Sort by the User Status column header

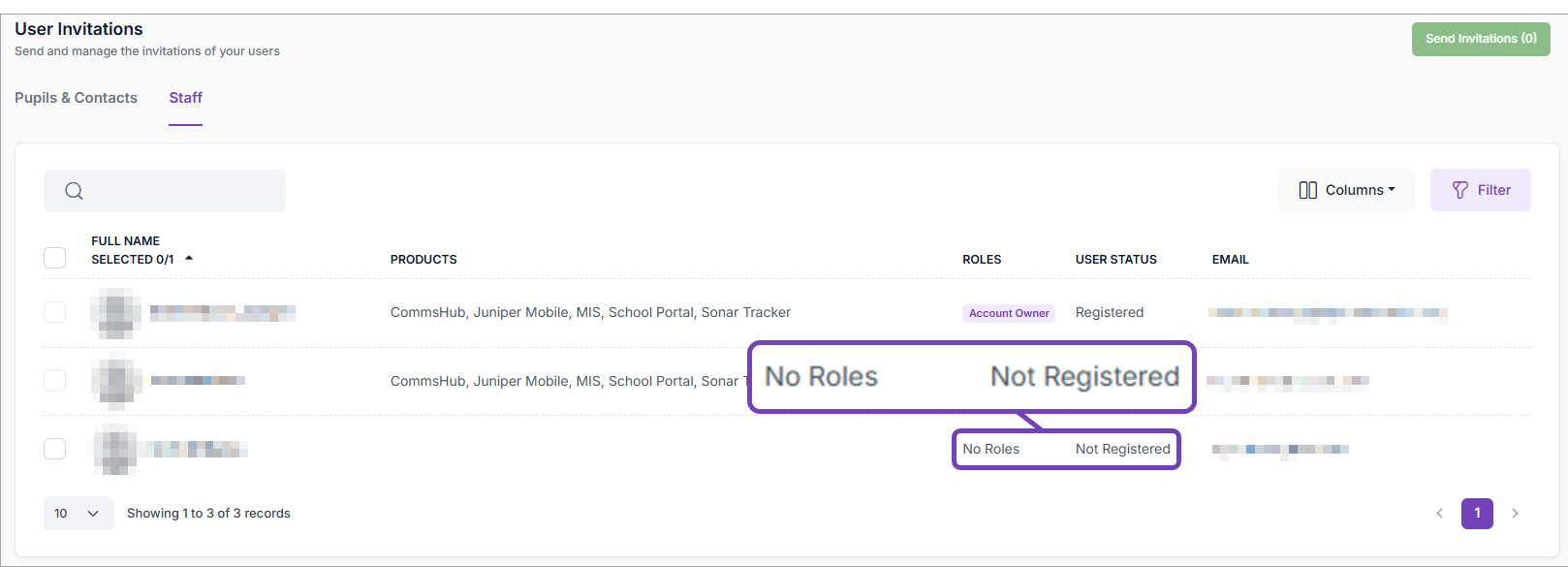[x=1115, y=260]
